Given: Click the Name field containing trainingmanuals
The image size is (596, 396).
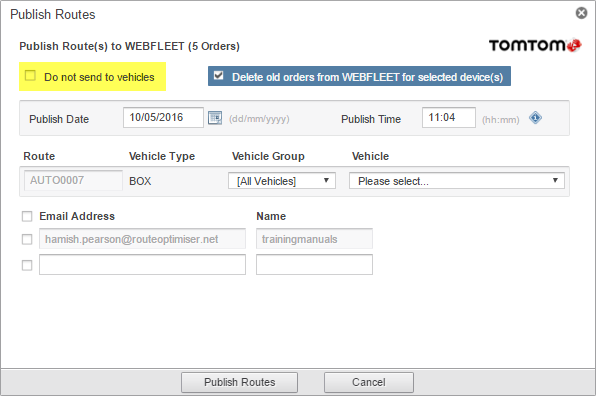Looking at the screenshot, I should click(314, 239).
